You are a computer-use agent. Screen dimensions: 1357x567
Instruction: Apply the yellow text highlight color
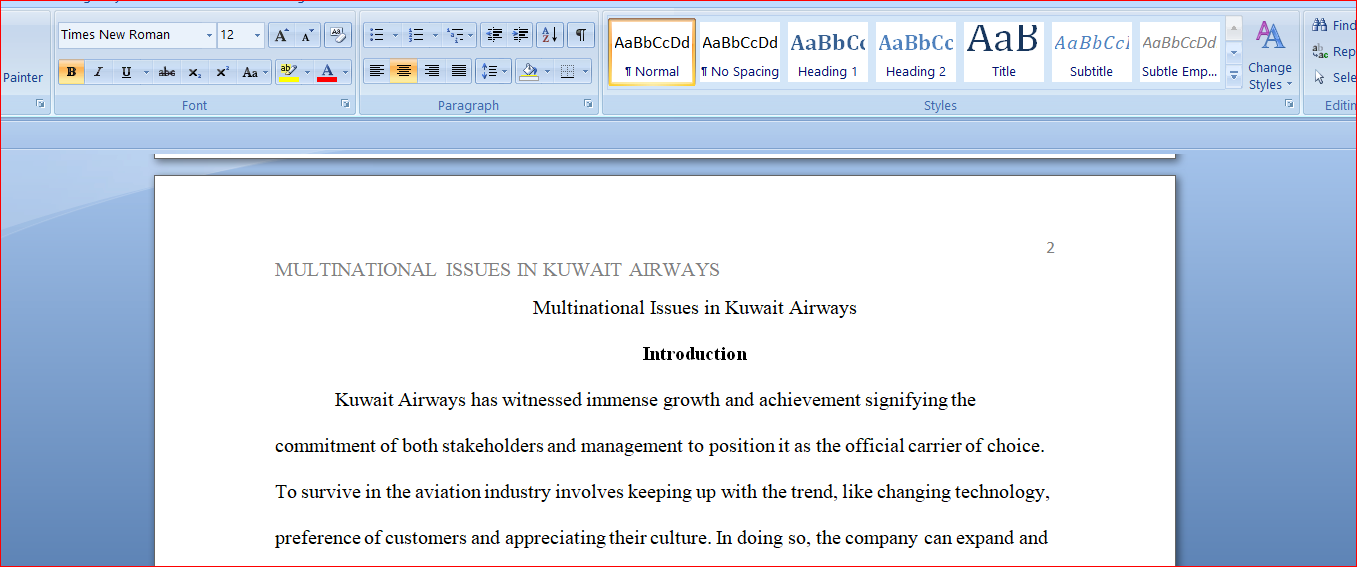[289, 72]
